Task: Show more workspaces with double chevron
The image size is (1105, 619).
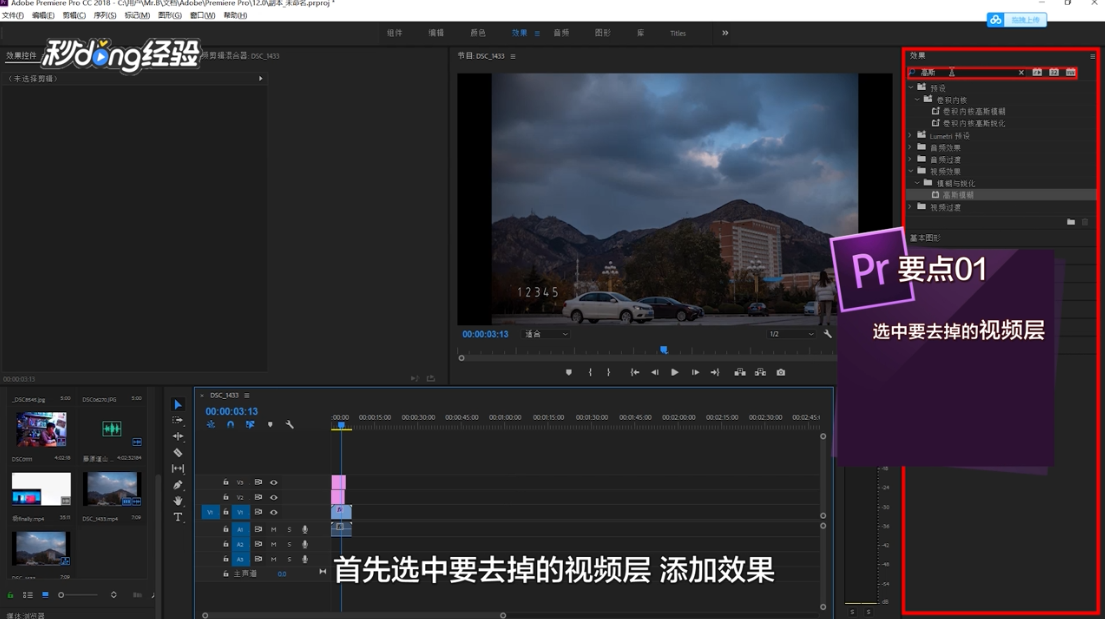Action: [725, 32]
